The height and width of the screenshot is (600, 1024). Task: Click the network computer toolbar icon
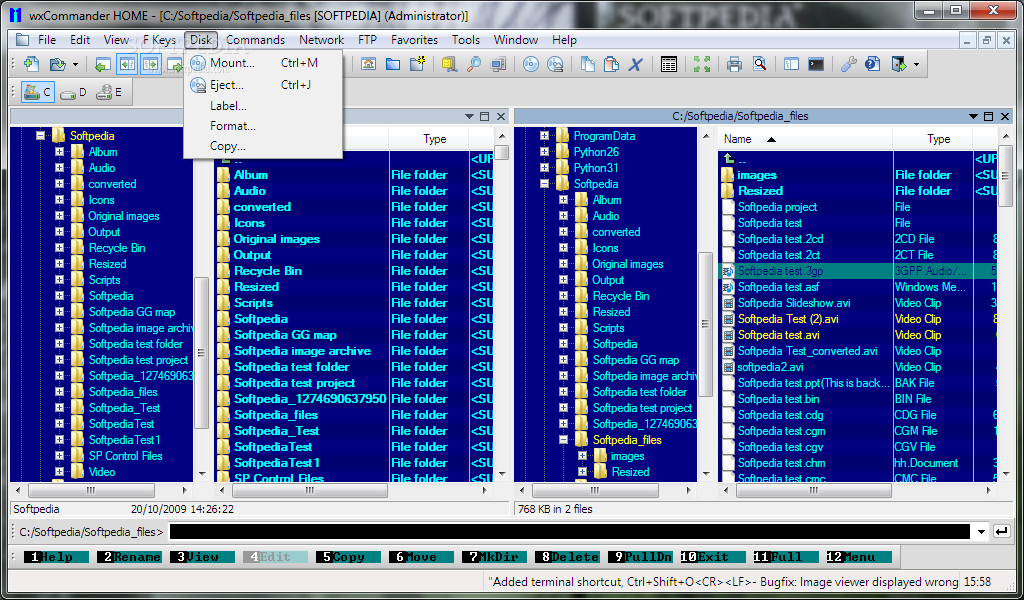point(499,64)
